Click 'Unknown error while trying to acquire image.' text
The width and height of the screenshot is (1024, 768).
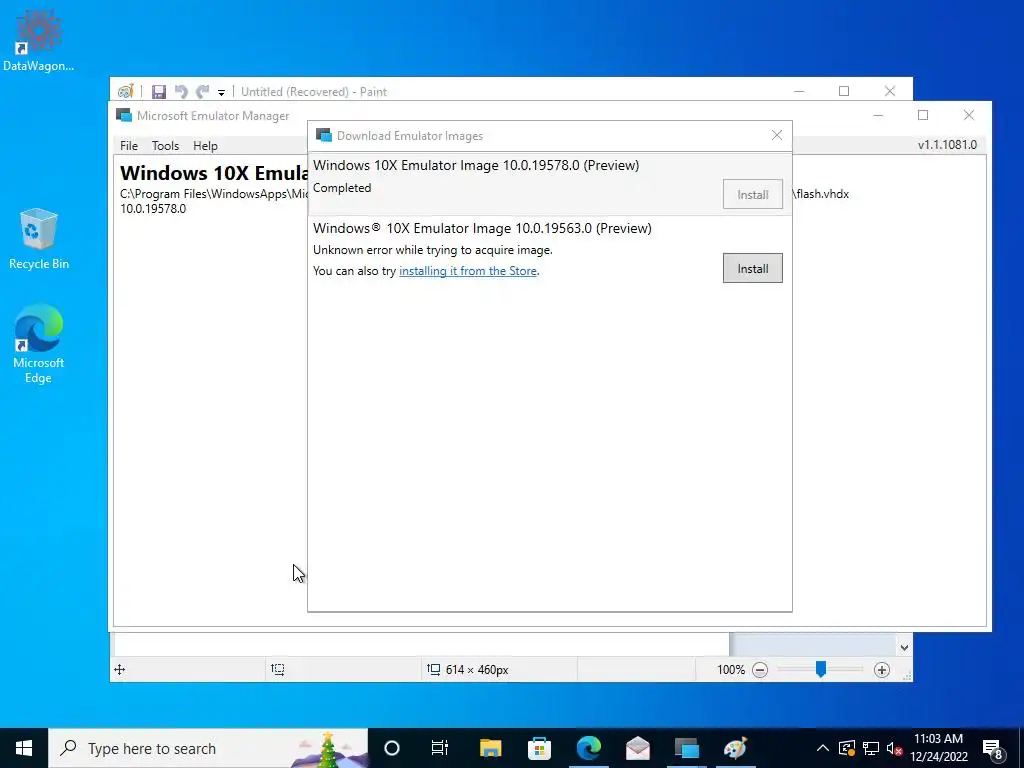[x=432, y=250]
